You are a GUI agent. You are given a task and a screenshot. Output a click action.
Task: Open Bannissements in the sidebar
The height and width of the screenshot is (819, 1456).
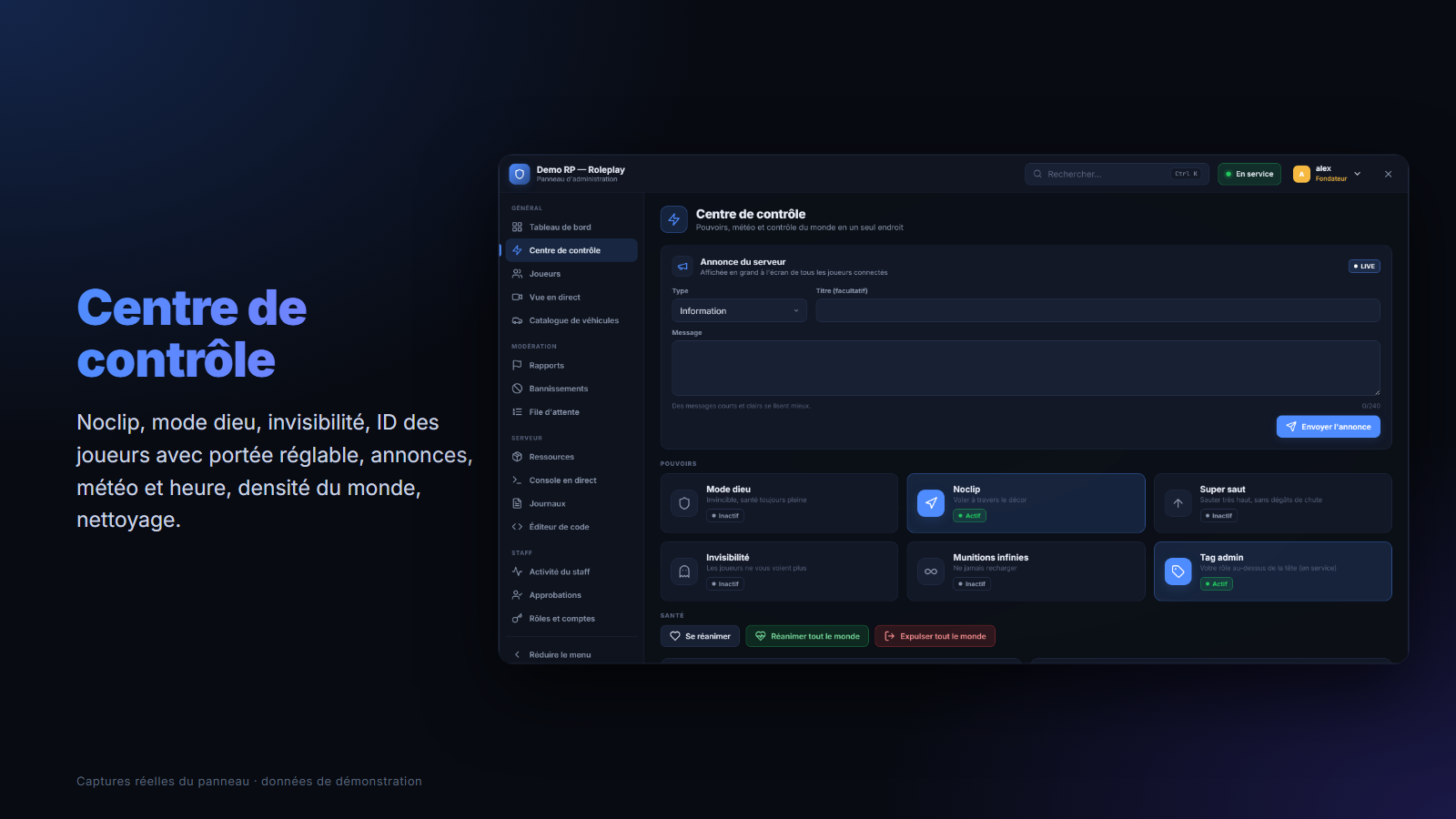tap(571, 389)
